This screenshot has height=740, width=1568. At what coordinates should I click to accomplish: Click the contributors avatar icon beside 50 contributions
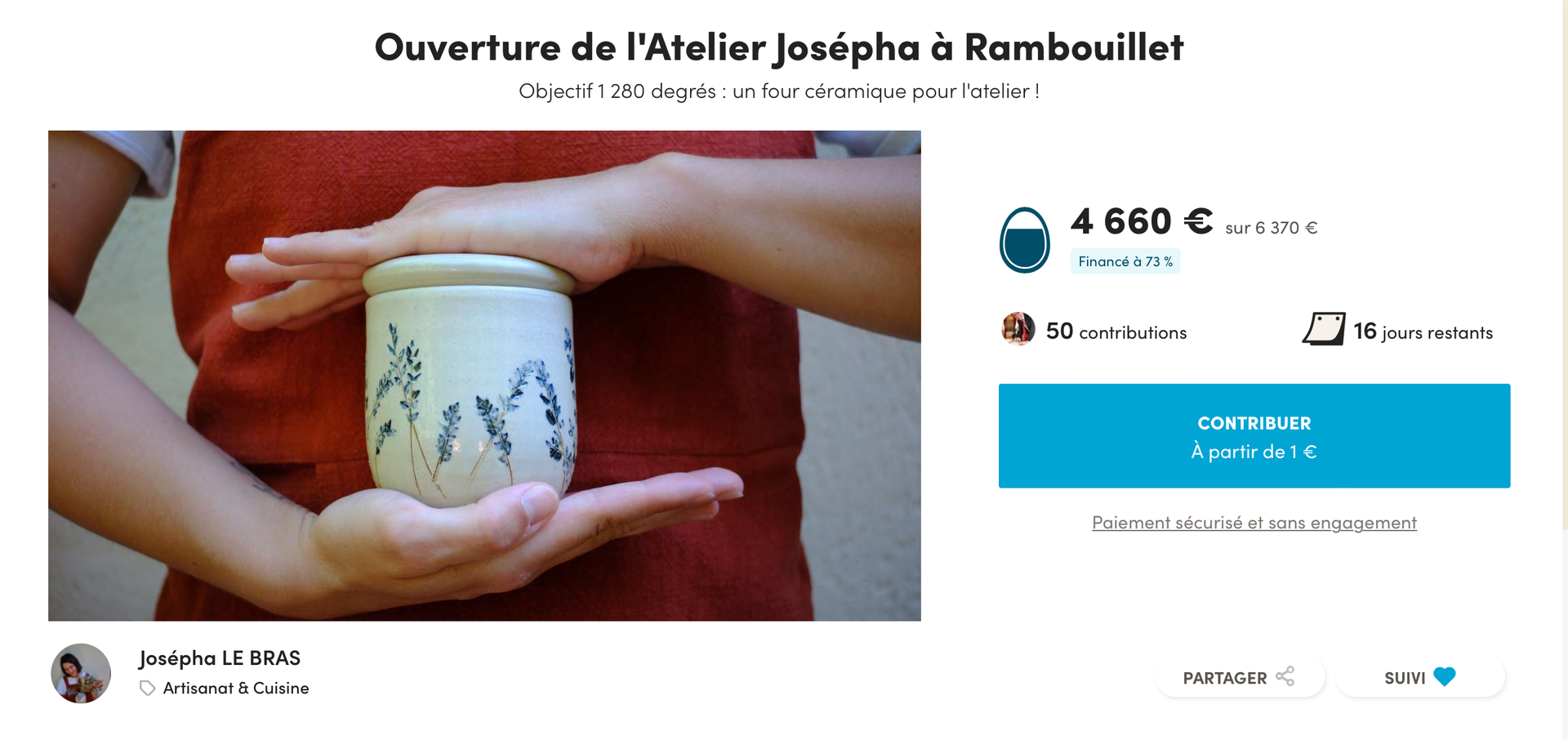(x=1018, y=329)
